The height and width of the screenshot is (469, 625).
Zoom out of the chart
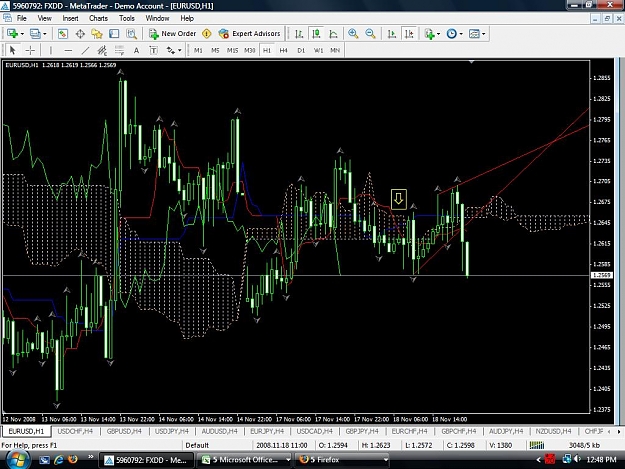(370, 34)
